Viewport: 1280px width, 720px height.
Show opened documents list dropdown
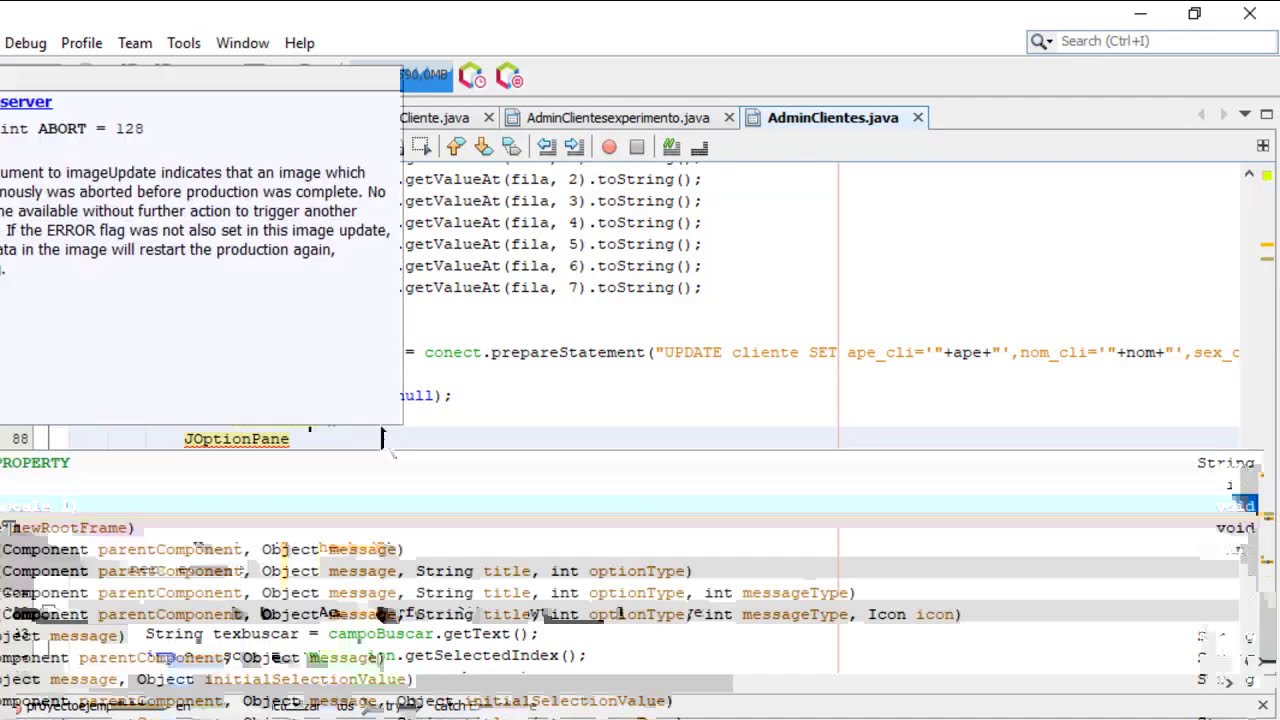pyautogui.click(x=1245, y=114)
